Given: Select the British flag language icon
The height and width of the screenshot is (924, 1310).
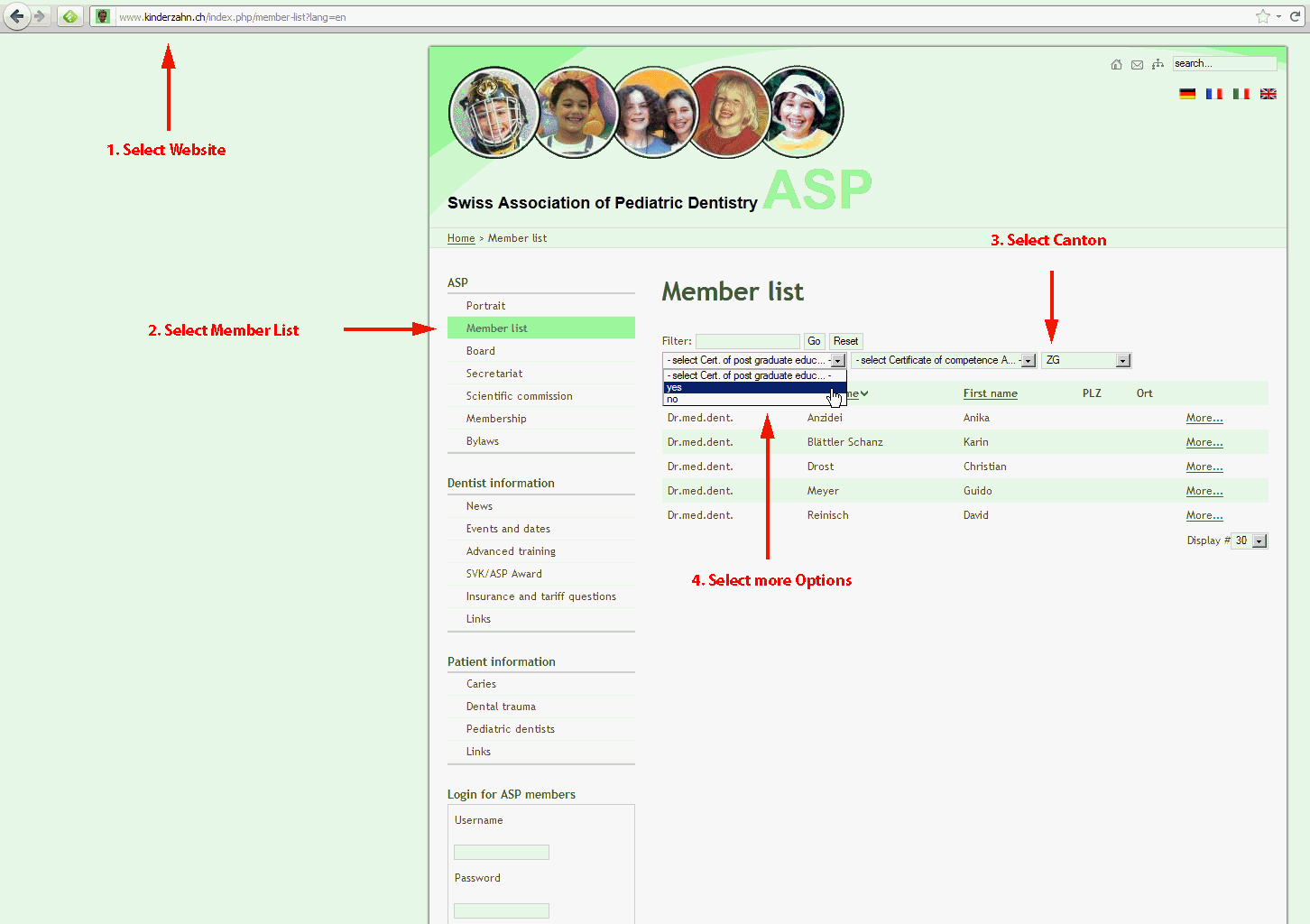Looking at the screenshot, I should tap(1268, 94).
